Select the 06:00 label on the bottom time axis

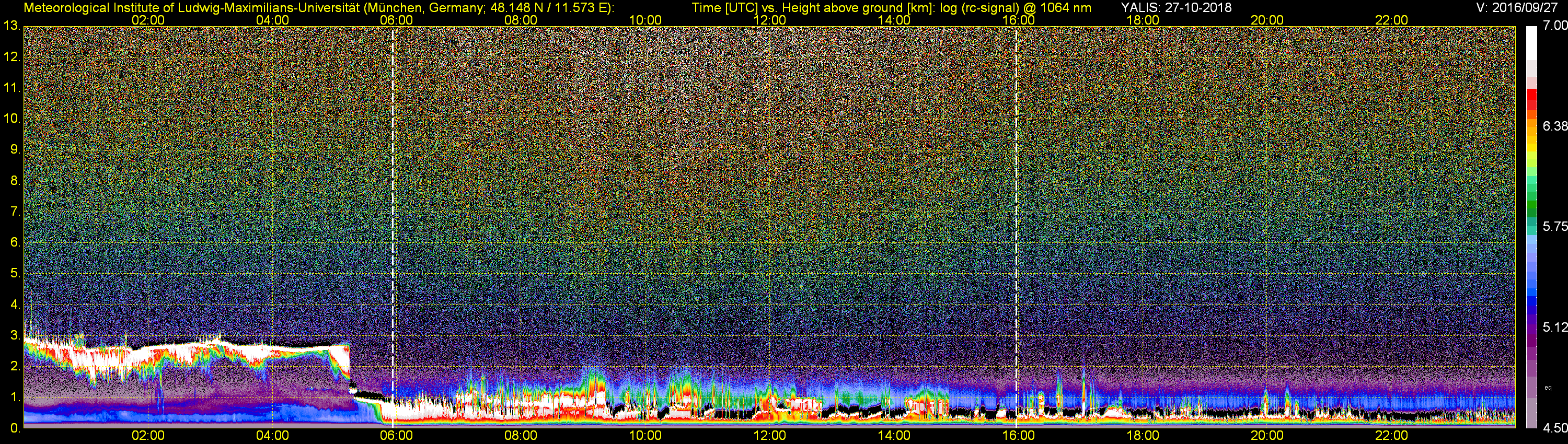(396, 436)
